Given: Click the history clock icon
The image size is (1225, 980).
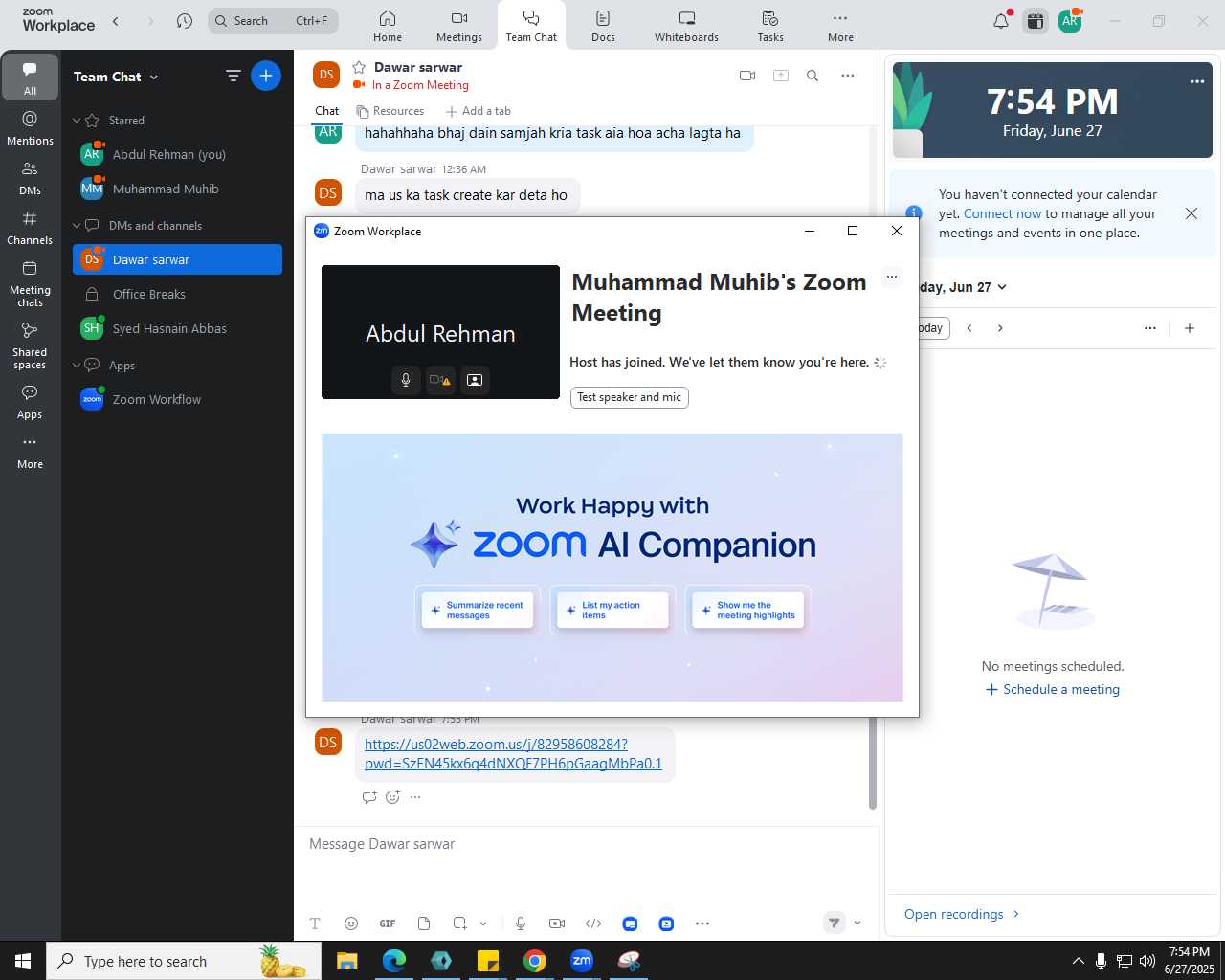Looking at the screenshot, I should pyautogui.click(x=185, y=21).
